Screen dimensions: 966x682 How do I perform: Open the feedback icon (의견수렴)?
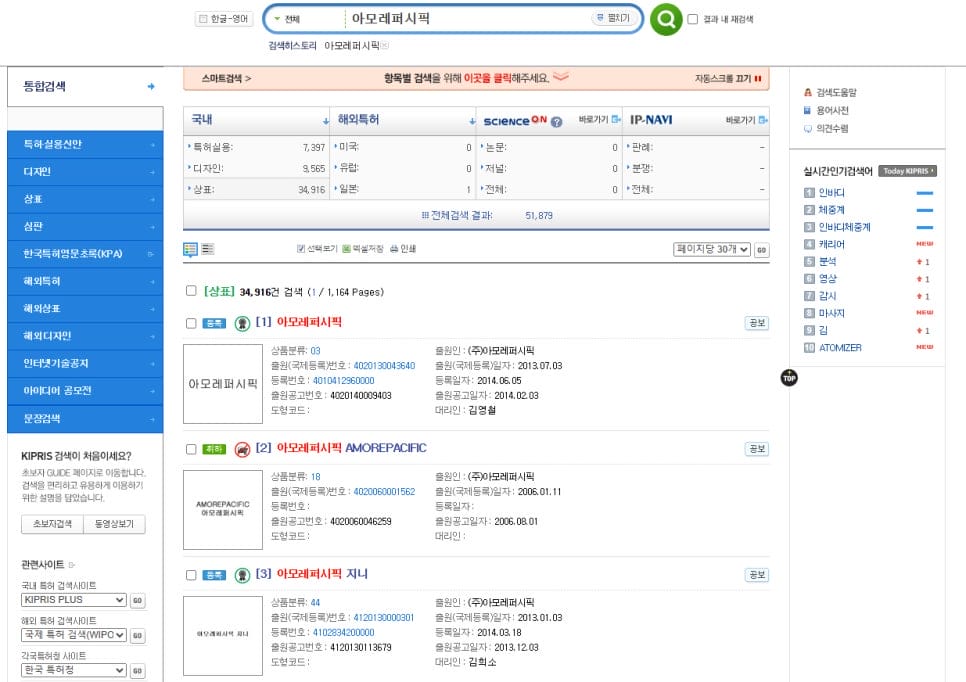click(808, 128)
